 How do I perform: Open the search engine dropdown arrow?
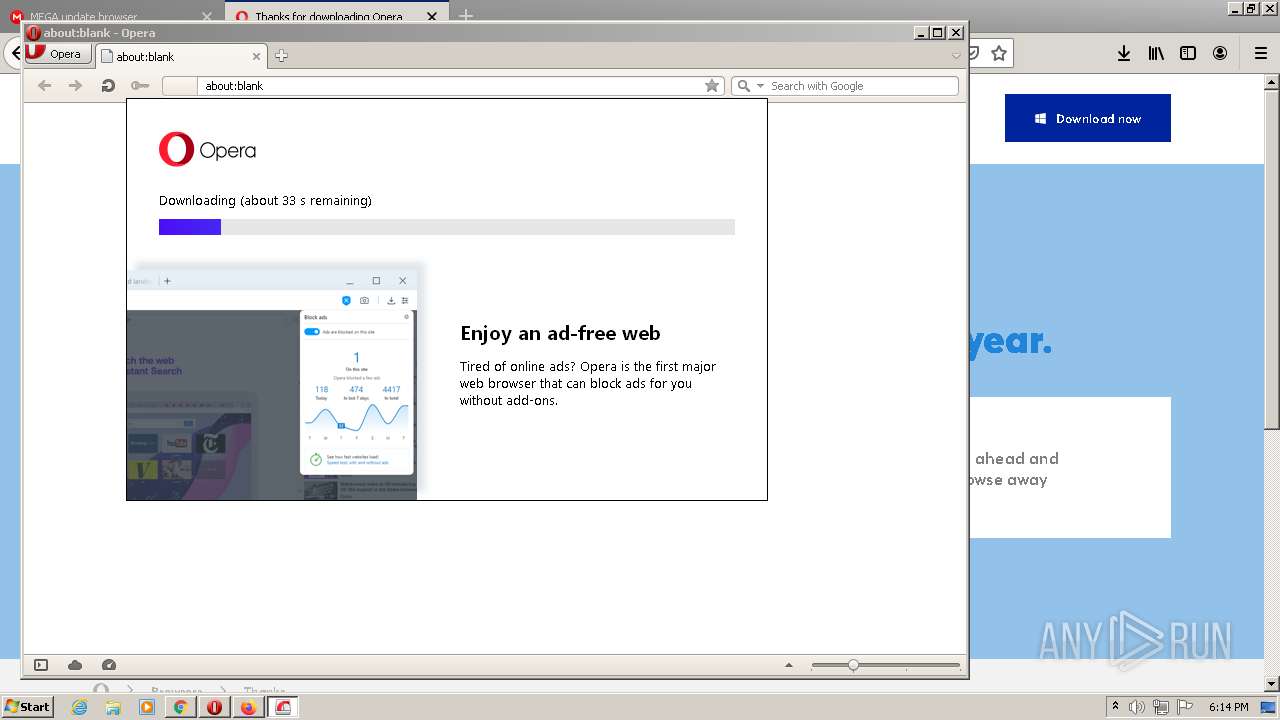(x=760, y=86)
